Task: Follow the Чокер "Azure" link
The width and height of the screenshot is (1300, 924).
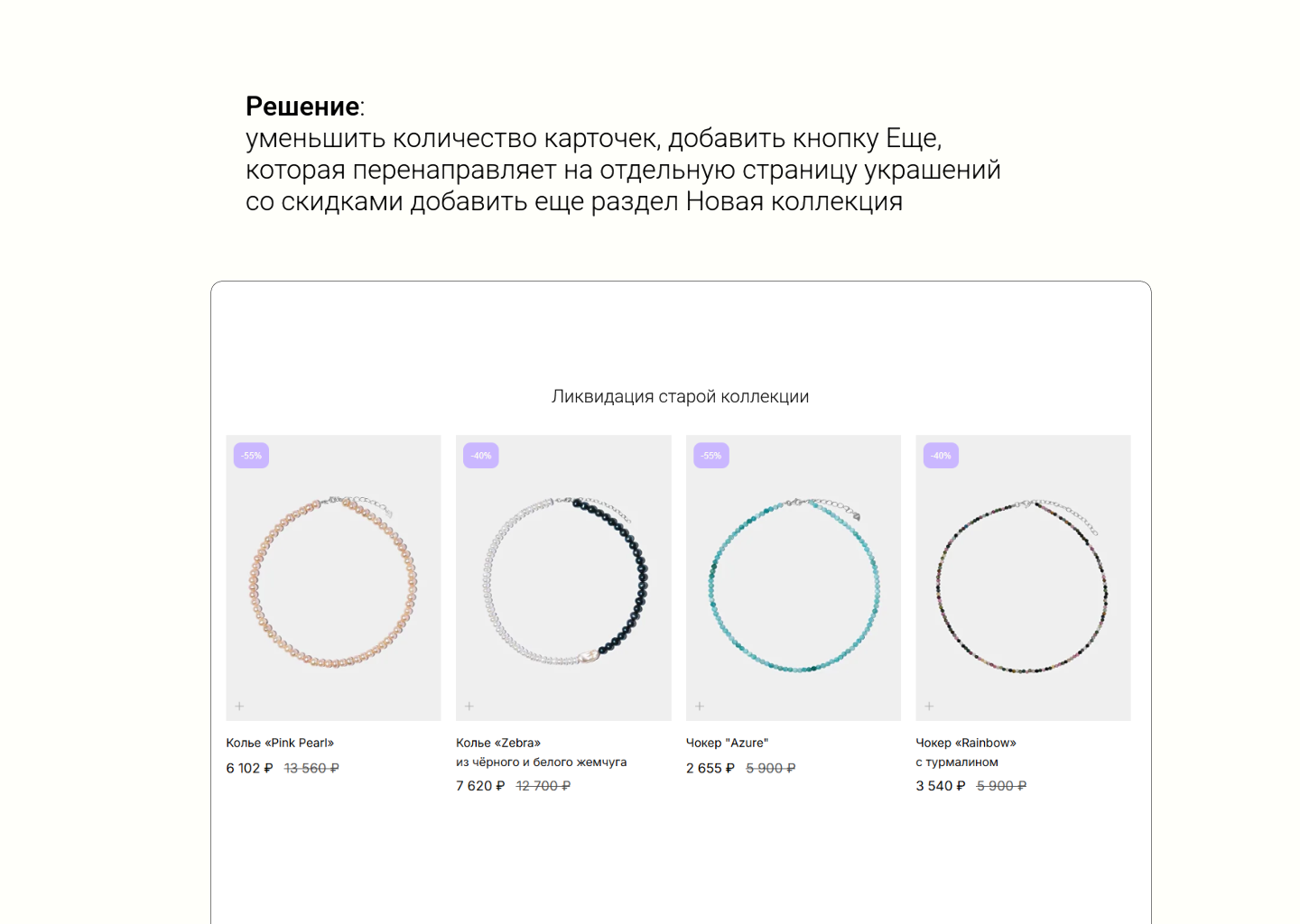Action: click(728, 743)
